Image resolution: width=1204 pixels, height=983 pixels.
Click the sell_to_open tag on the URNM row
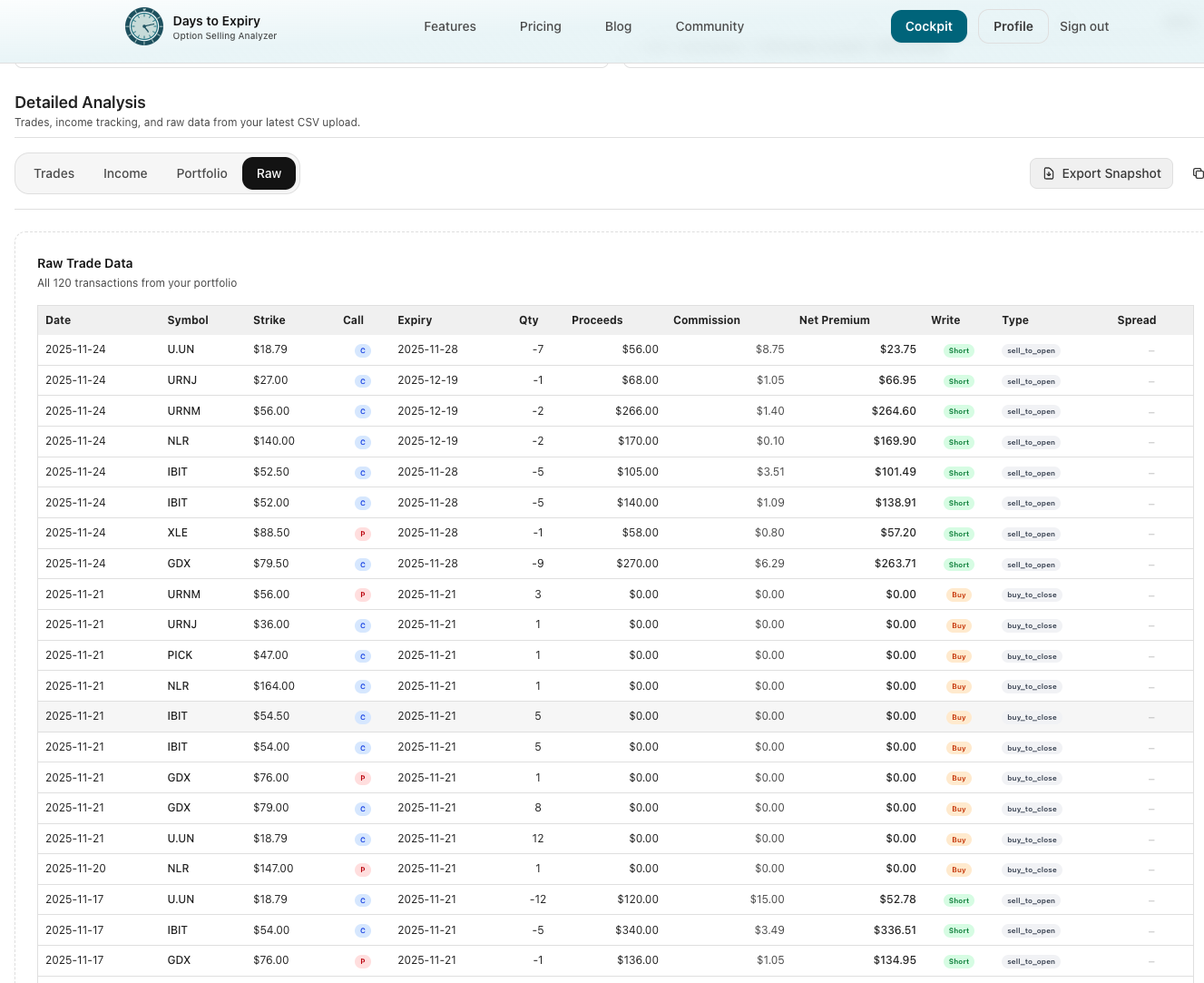pyautogui.click(x=1031, y=411)
